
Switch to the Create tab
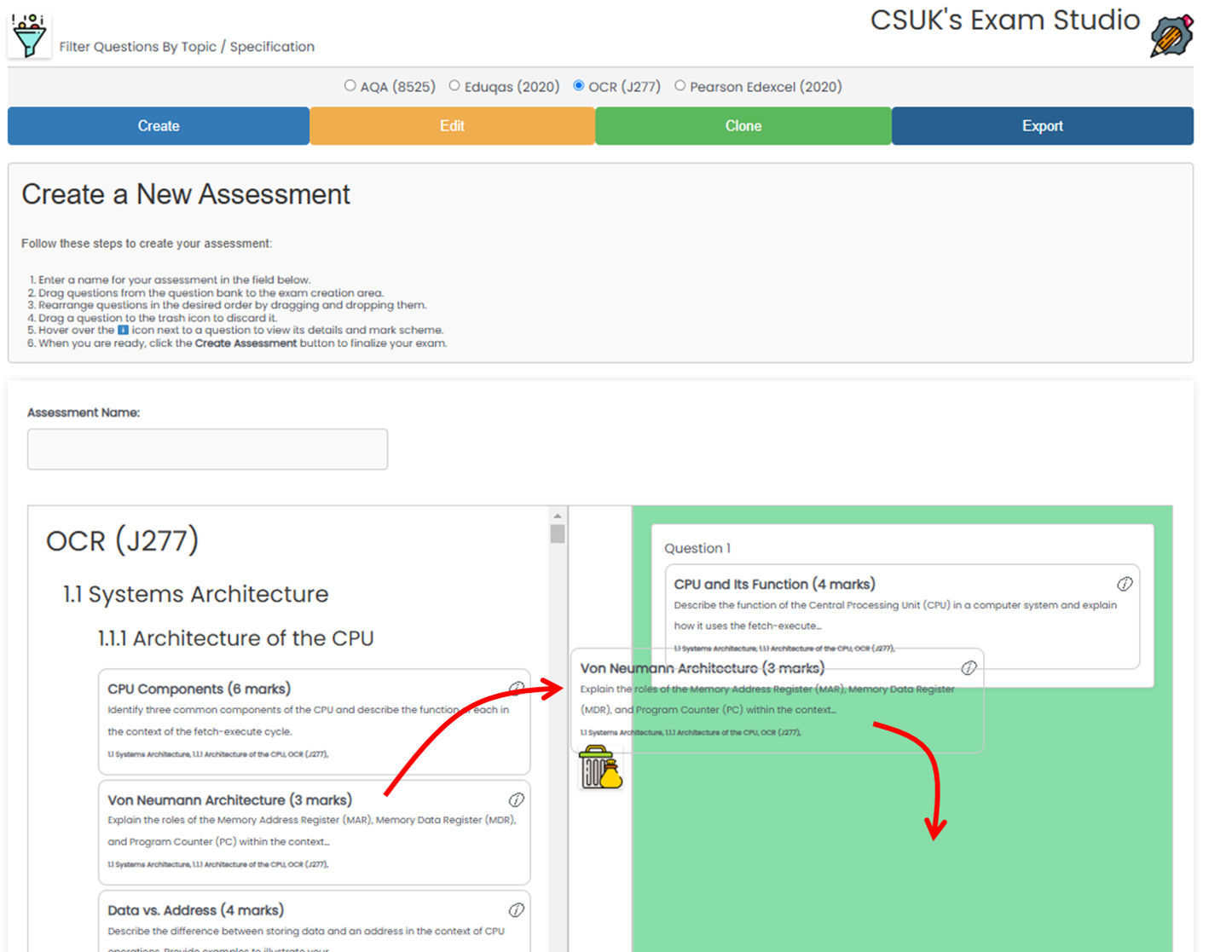point(159,126)
